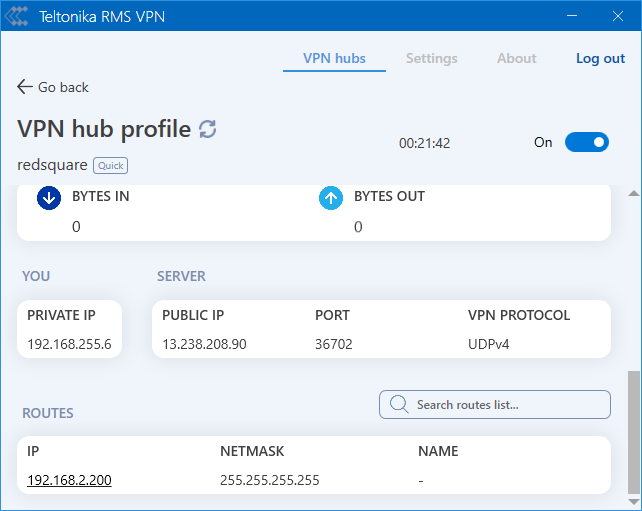Viewport: 642px width, 511px height.
Task: Select the private IP 192.168.255.6
Action: click(69, 344)
